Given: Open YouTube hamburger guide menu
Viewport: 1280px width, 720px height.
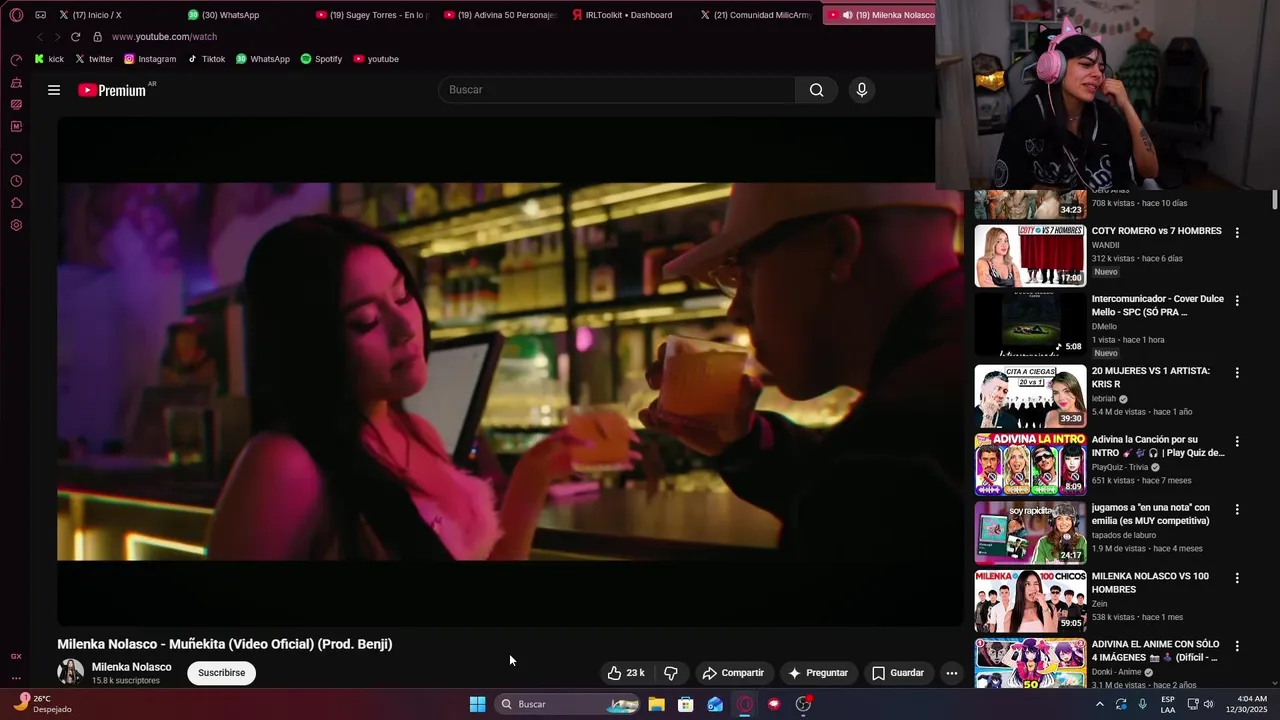Looking at the screenshot, I should tap(54, 90).
